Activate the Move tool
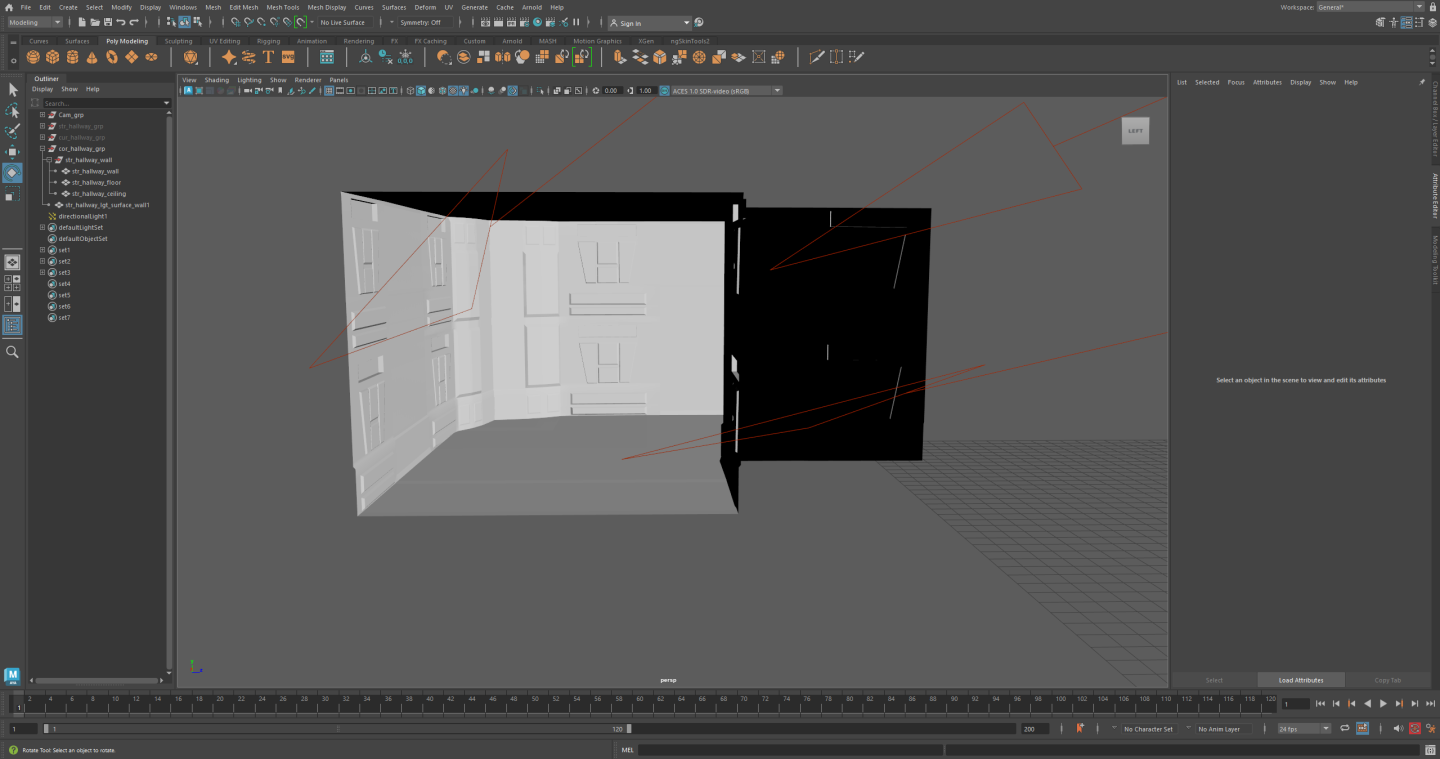This screenshot has width=1440, height=759. tap(12, 152)
